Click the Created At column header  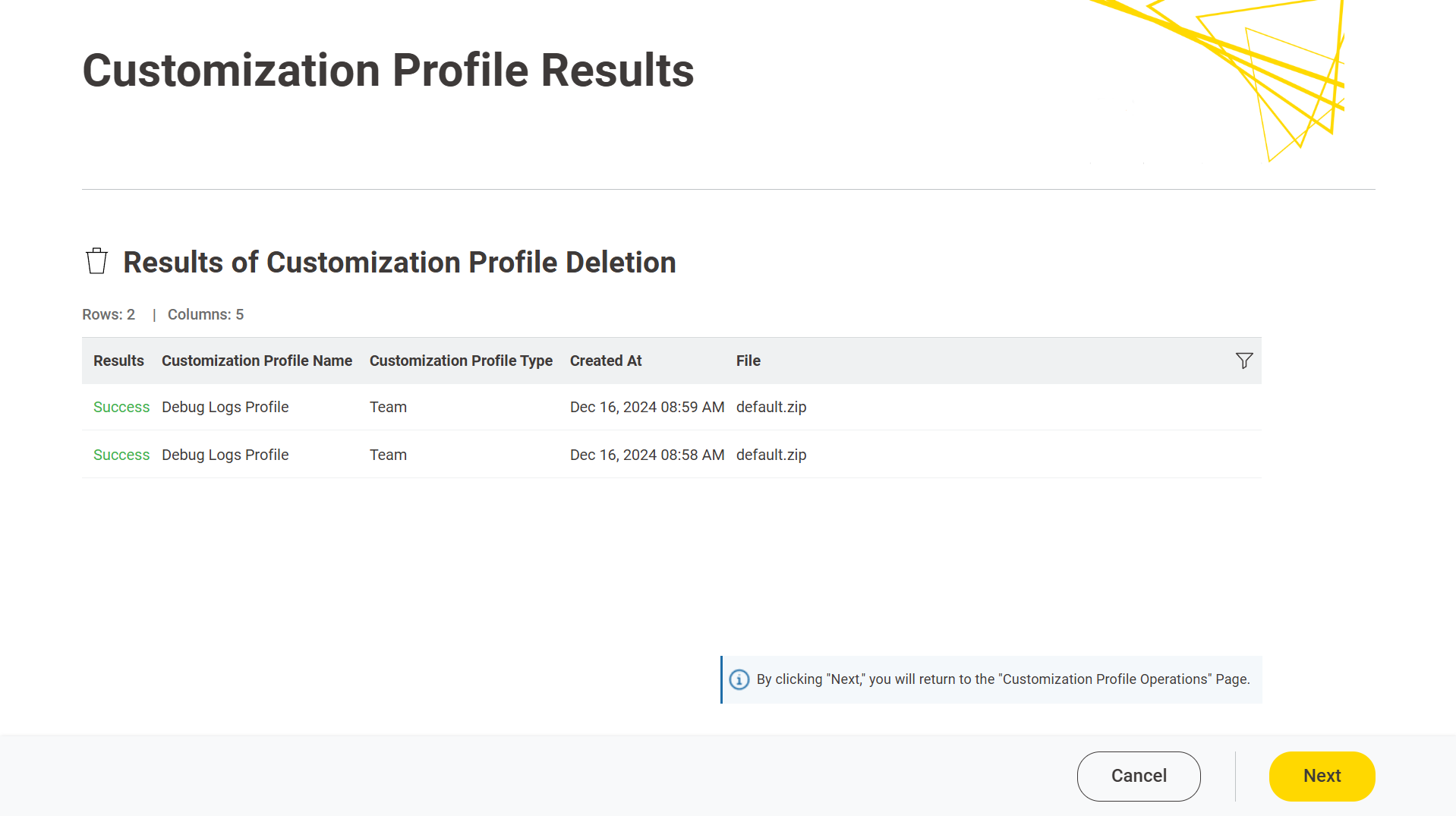coord(606,361)
